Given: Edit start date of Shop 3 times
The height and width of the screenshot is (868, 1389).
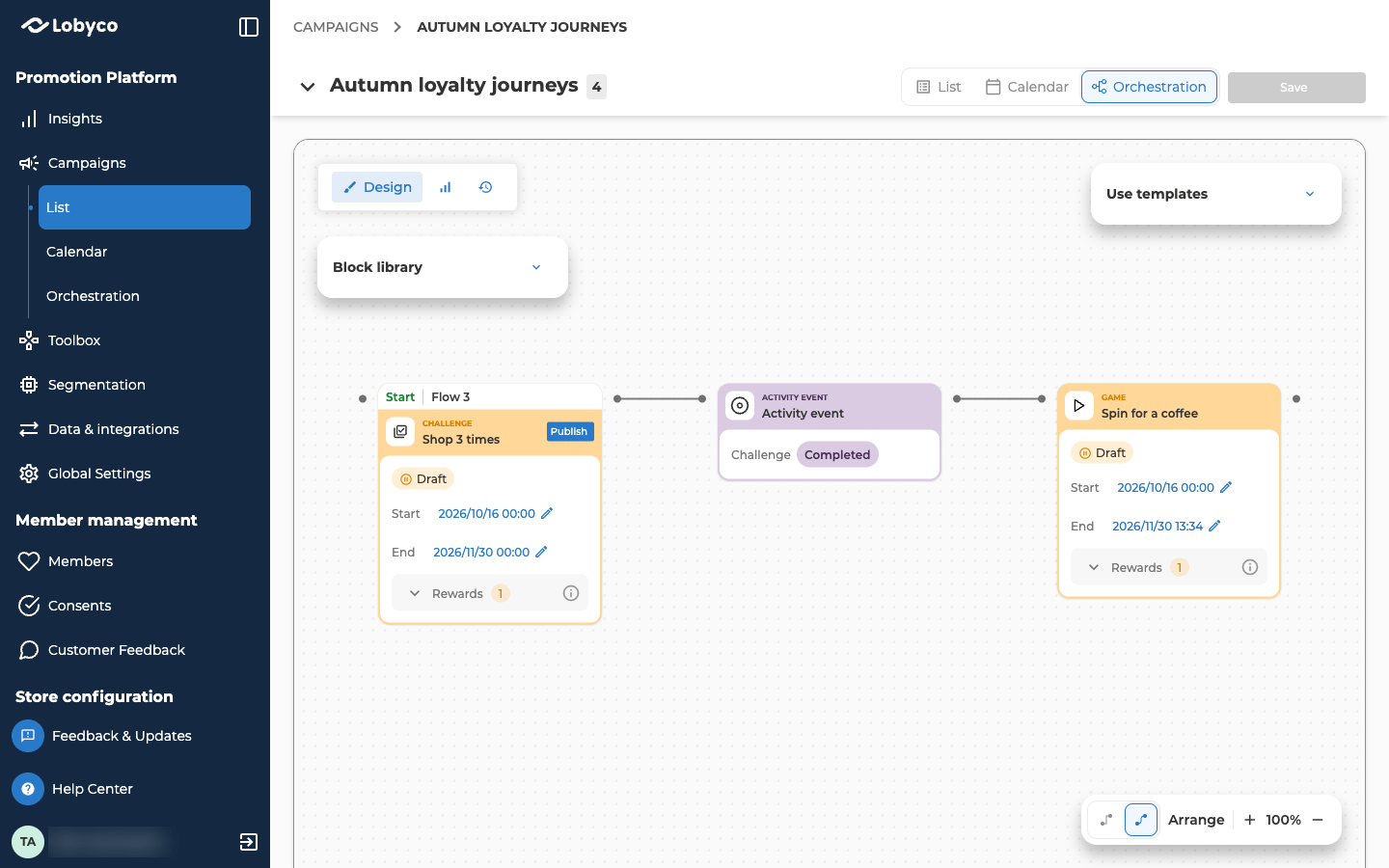Looking at the screenshot, I should tap(547, 513).
